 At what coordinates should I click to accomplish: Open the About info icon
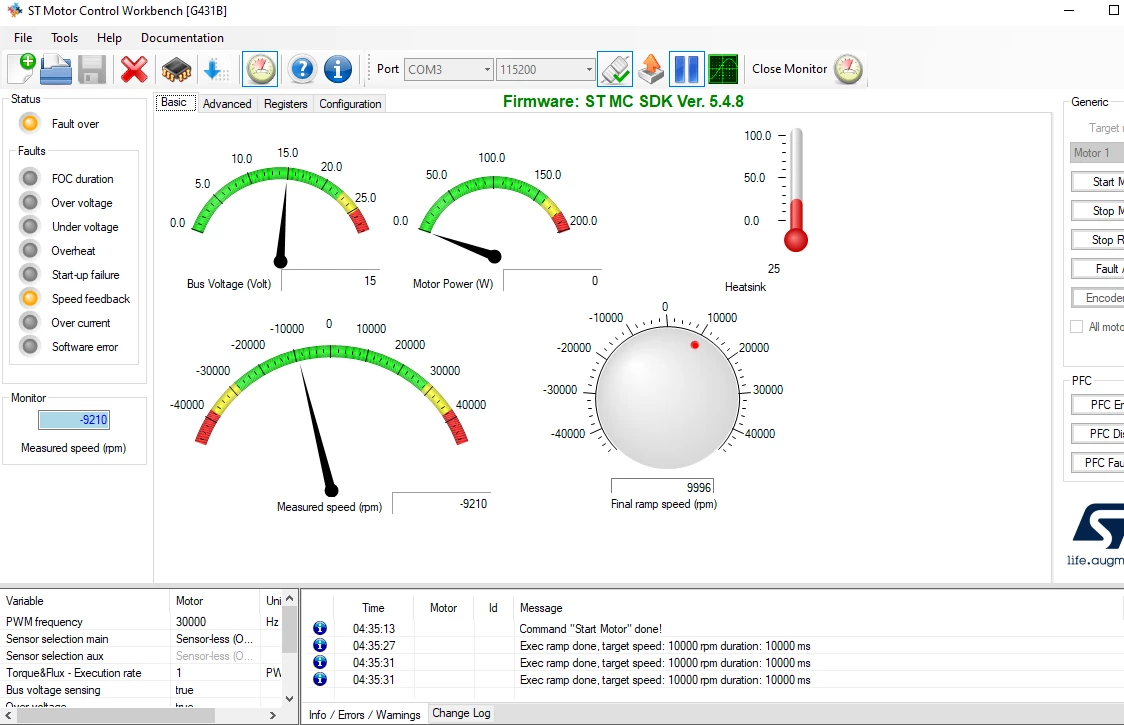coord(338,70)
